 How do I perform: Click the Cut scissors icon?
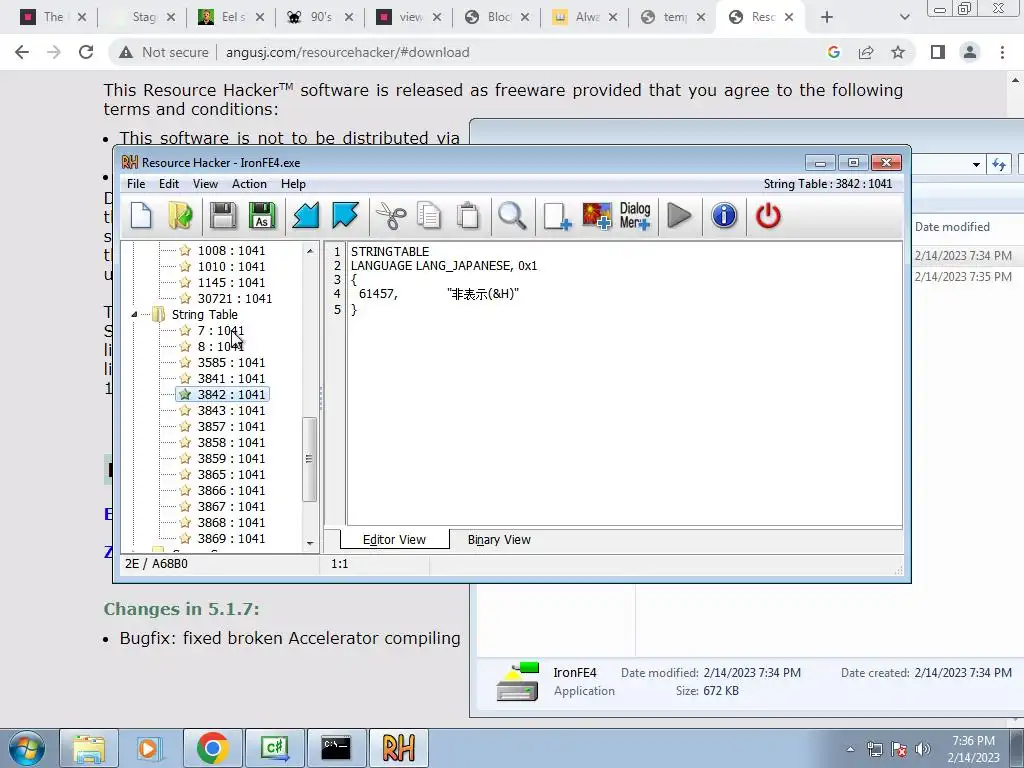pos(391,216)
